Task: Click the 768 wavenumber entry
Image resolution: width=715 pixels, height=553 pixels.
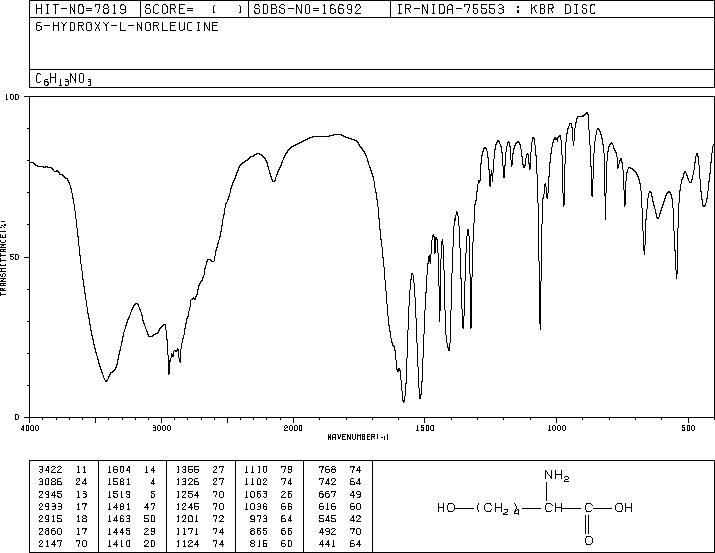Action: 327,469
